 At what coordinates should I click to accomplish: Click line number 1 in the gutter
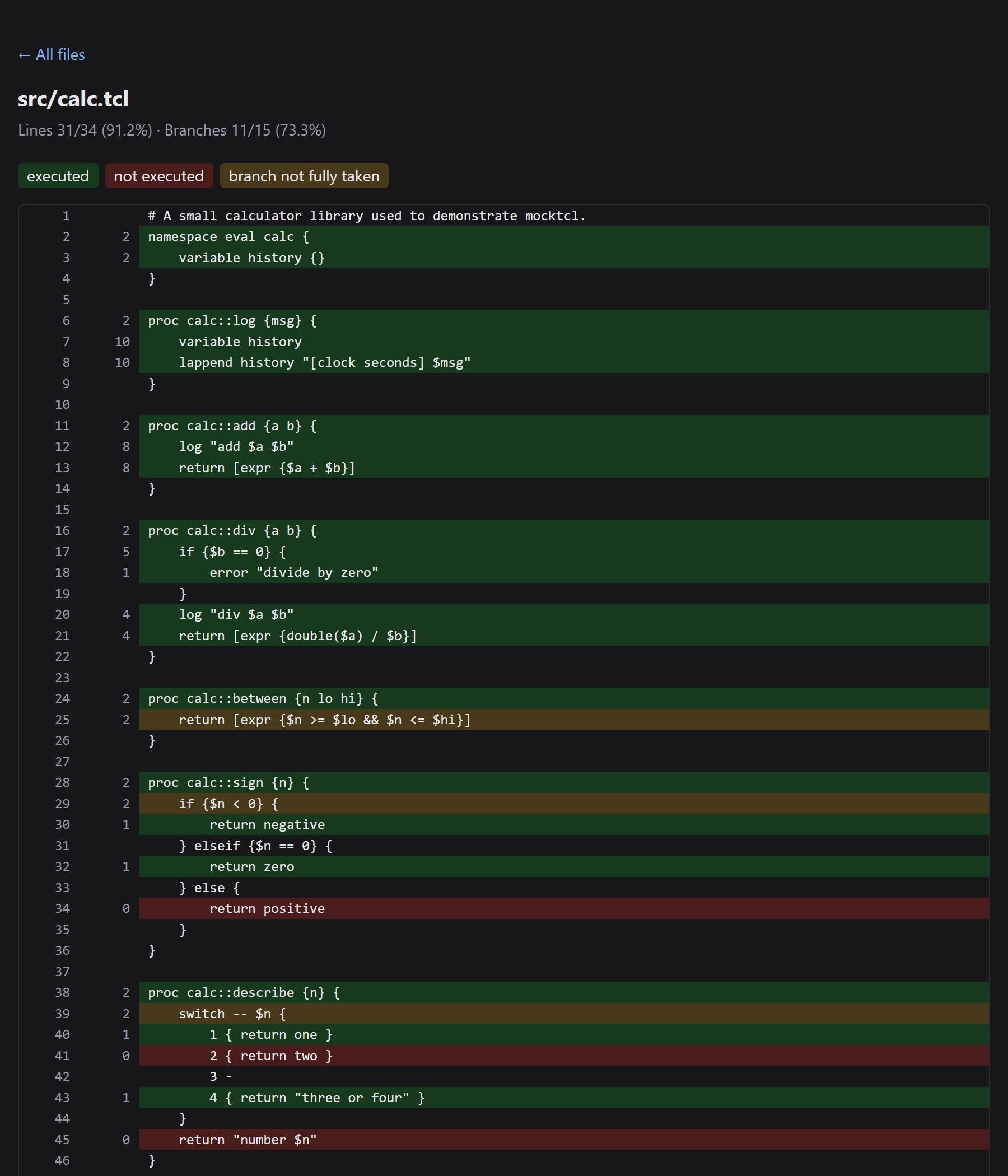click(67, 216)
